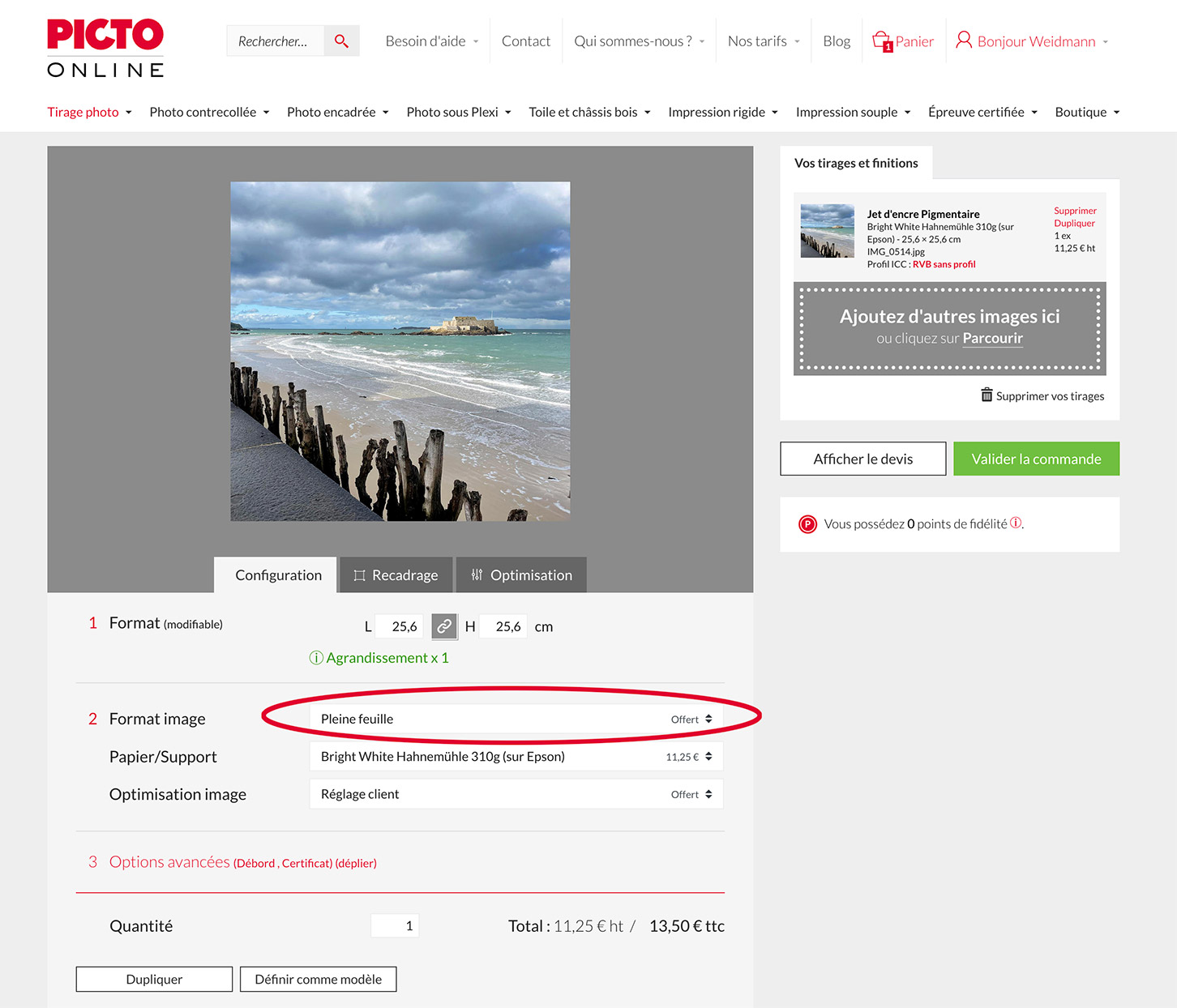This screenshot has width=1177, height=1008.
Task: Click the Quantité input field
Action: [395, 925]
